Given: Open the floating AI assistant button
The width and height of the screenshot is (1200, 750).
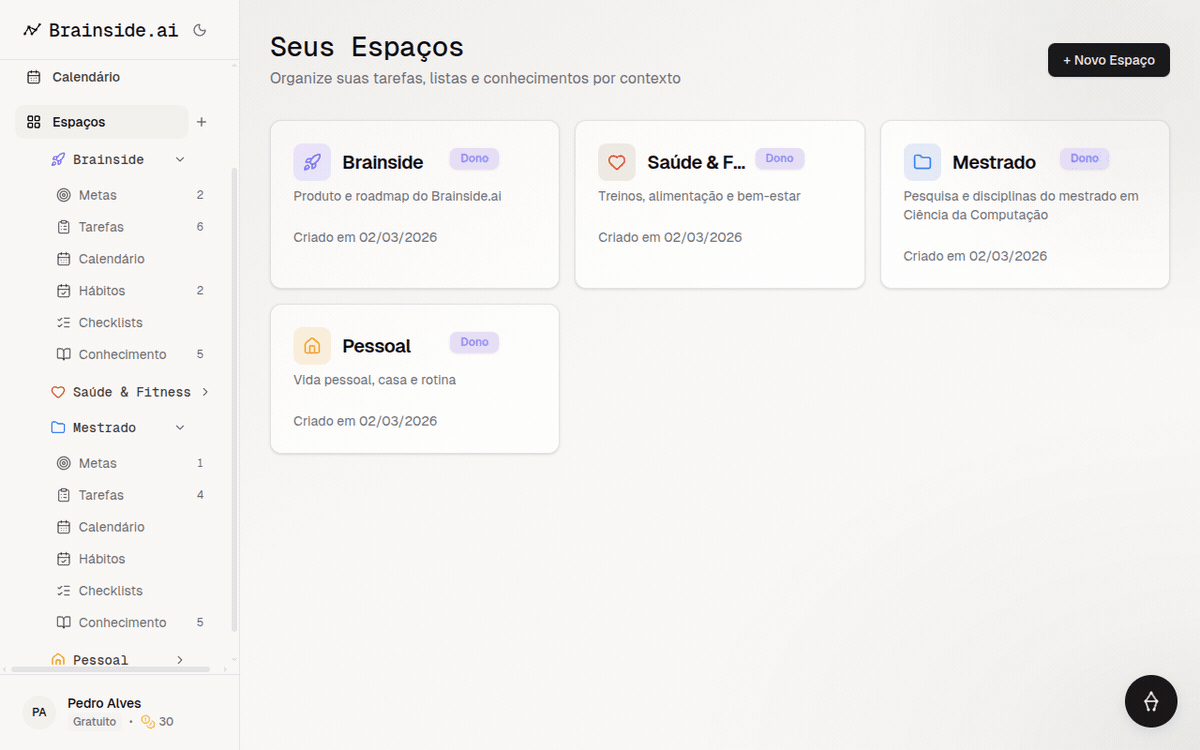Looking at the screenshot, I should tap(1150, 701).
